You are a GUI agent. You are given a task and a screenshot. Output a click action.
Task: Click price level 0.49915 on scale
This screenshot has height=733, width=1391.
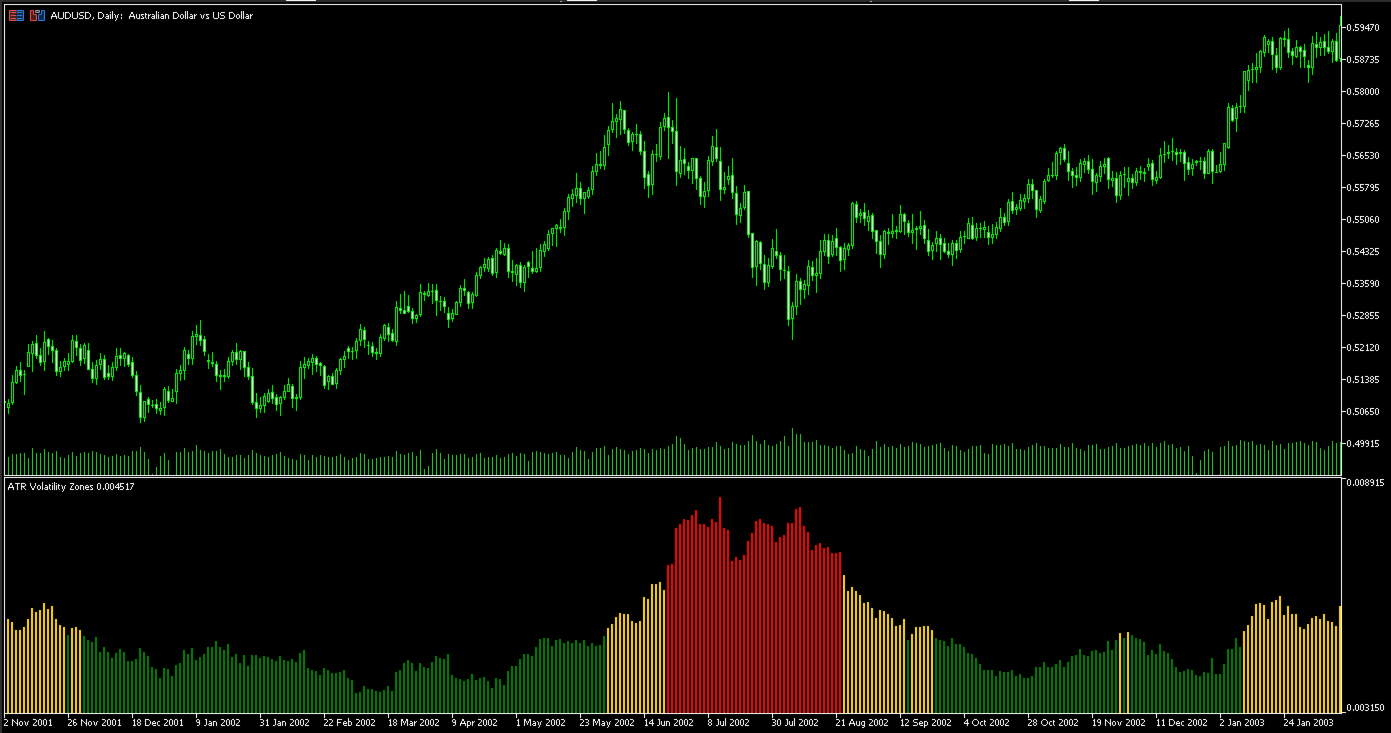(x=1365, y=443)
